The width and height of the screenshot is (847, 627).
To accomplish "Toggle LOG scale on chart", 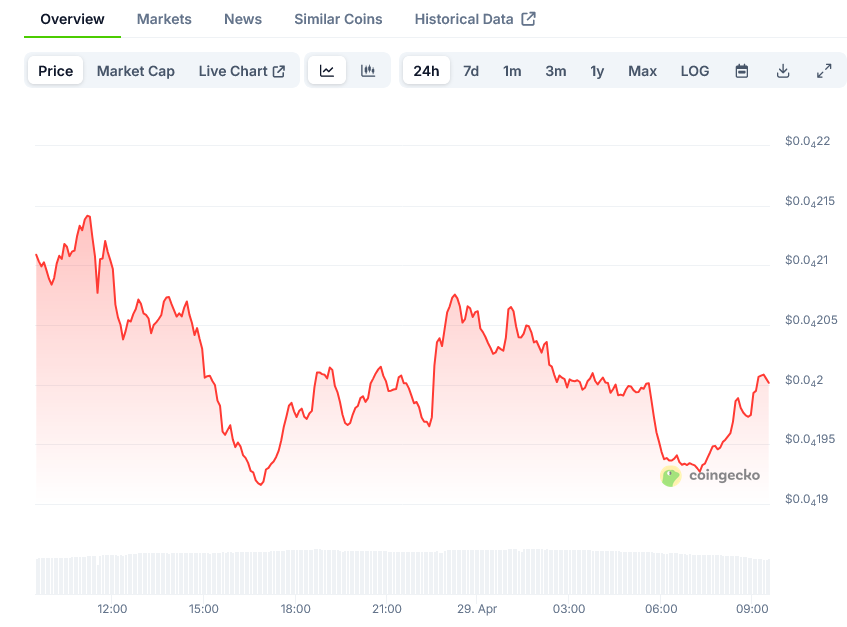I will click(695, 71).
